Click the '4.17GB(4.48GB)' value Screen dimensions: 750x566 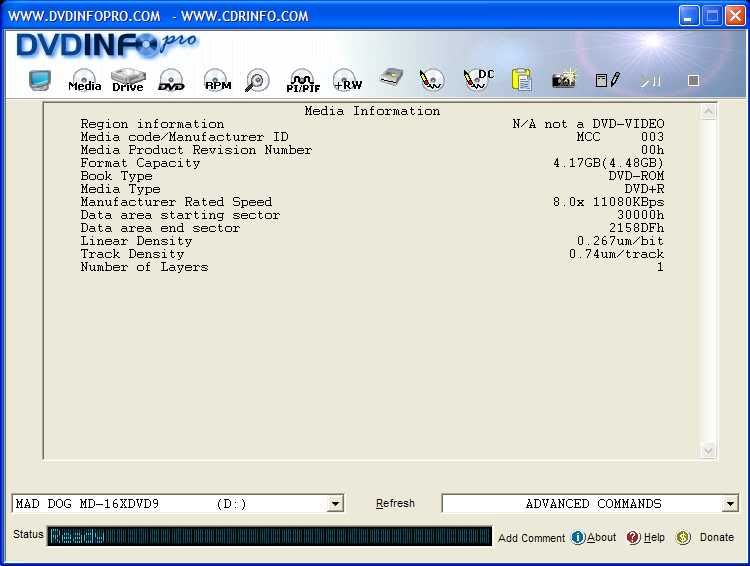[x=608, y=163]
